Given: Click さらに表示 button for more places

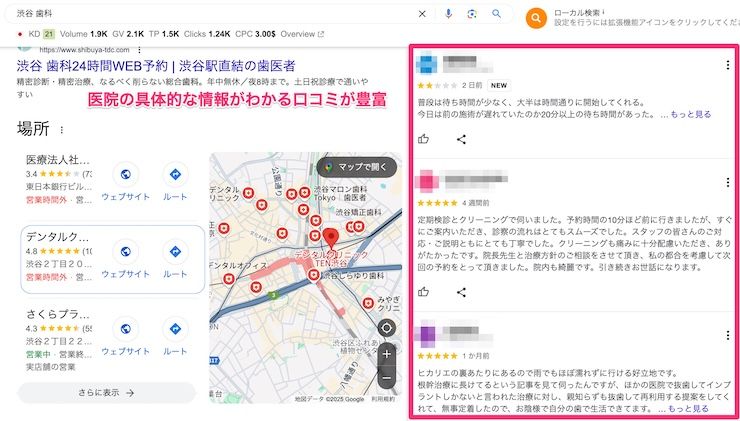Looking at the screenshot, I should coord(107,393).
